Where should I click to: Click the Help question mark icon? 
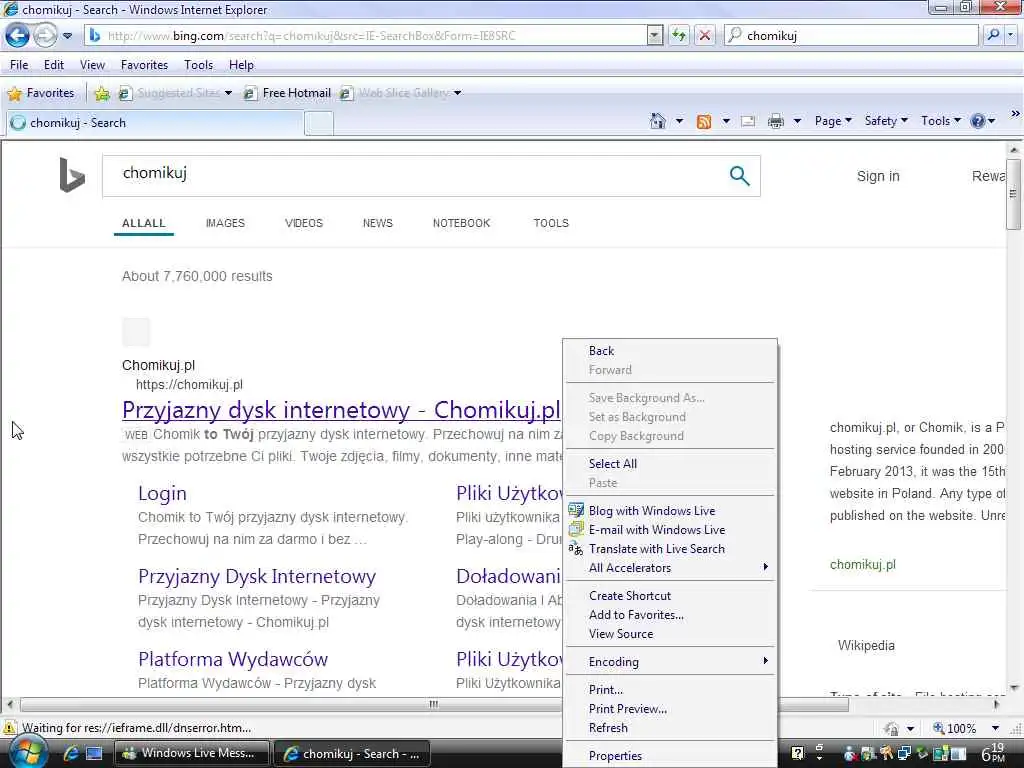point(978,121)
